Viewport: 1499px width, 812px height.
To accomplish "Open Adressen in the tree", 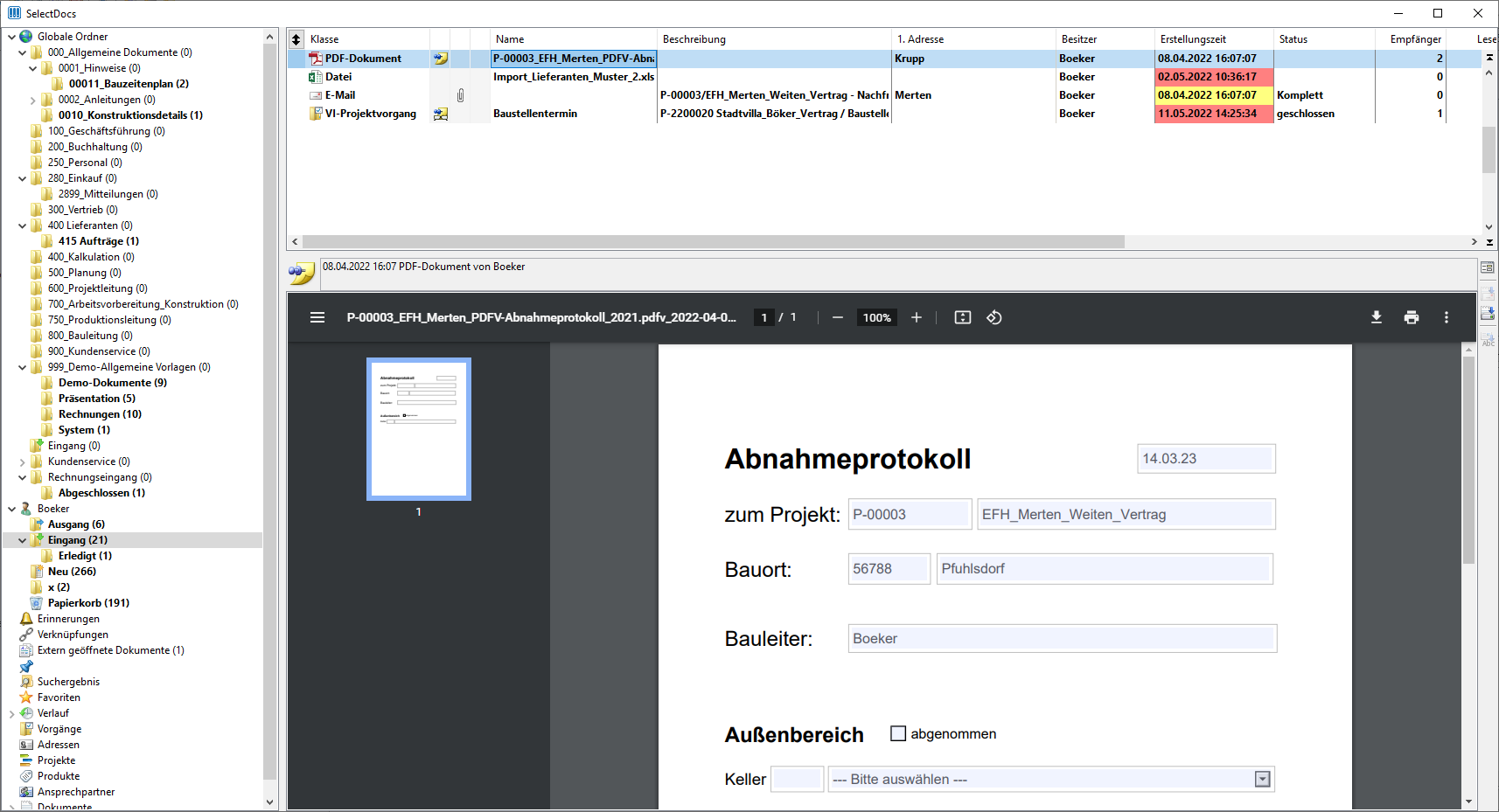I will (x=58, y=745).
